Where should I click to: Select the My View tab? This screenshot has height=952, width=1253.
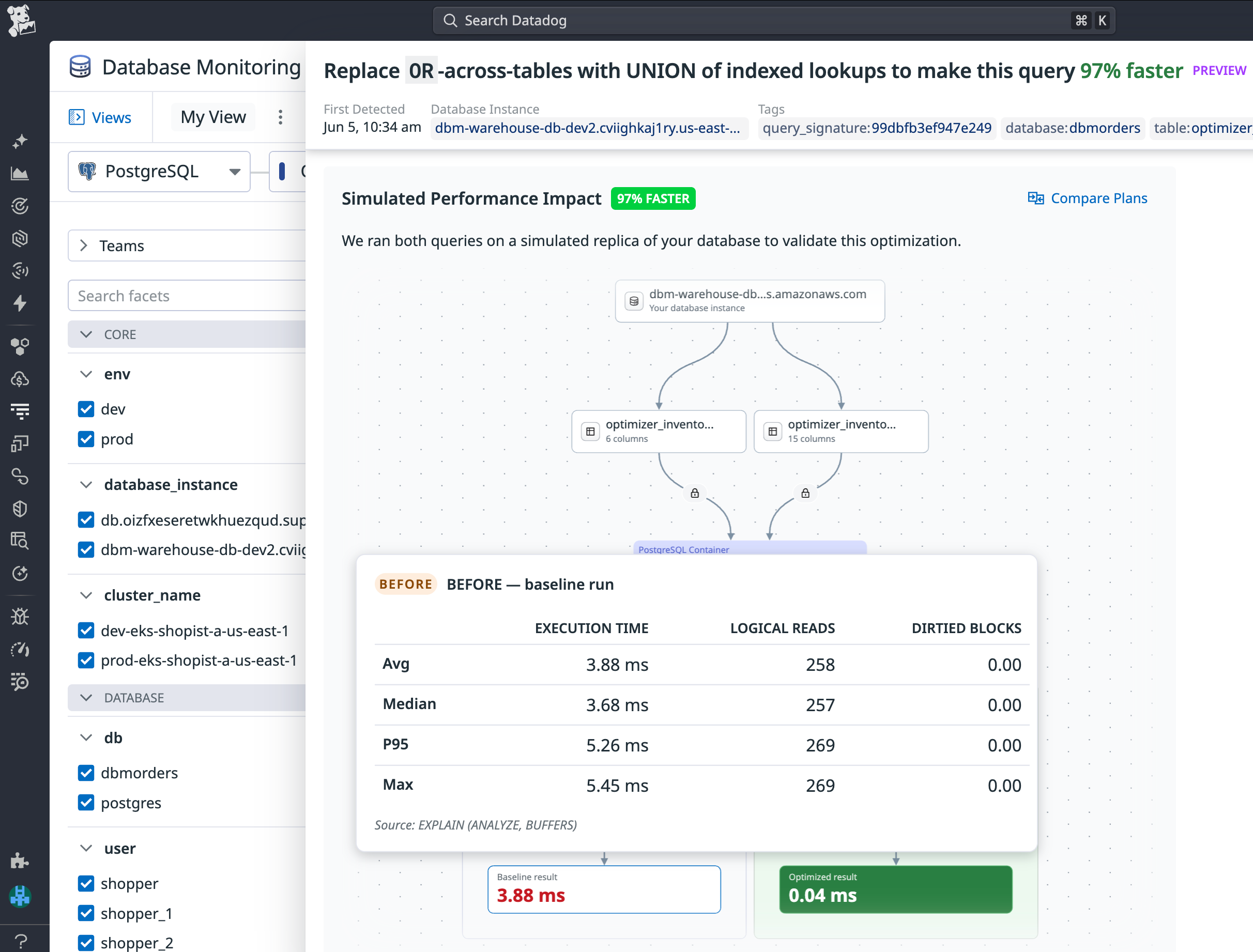(x=213, y=117)
